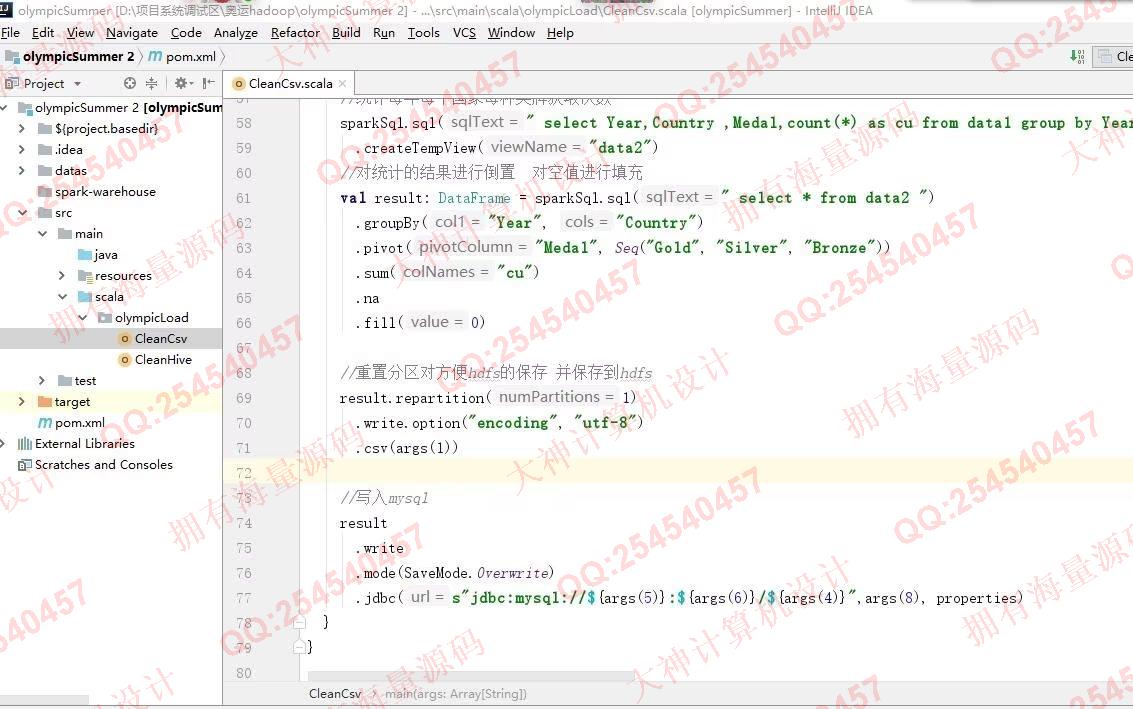Open the Window menu
1133x709 pixels.
pyautogui.click(x=511, y=33)
